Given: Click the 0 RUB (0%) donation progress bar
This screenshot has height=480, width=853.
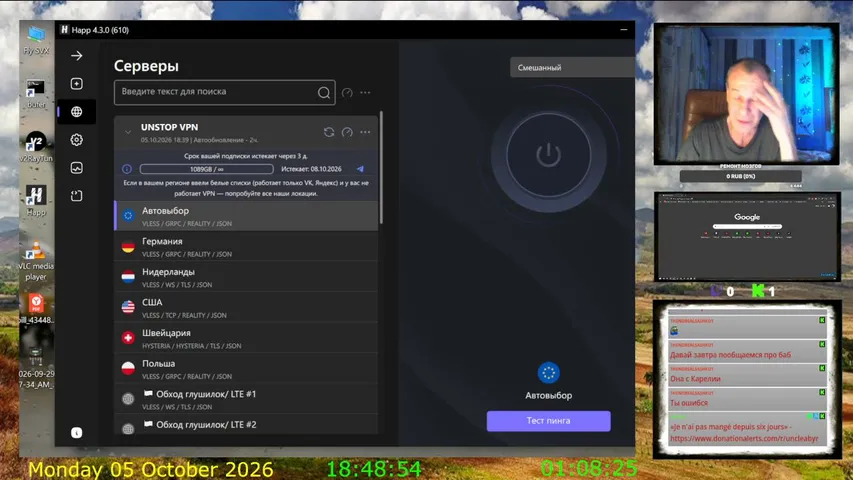Looking at the screenshot, I should coord(740,176).
